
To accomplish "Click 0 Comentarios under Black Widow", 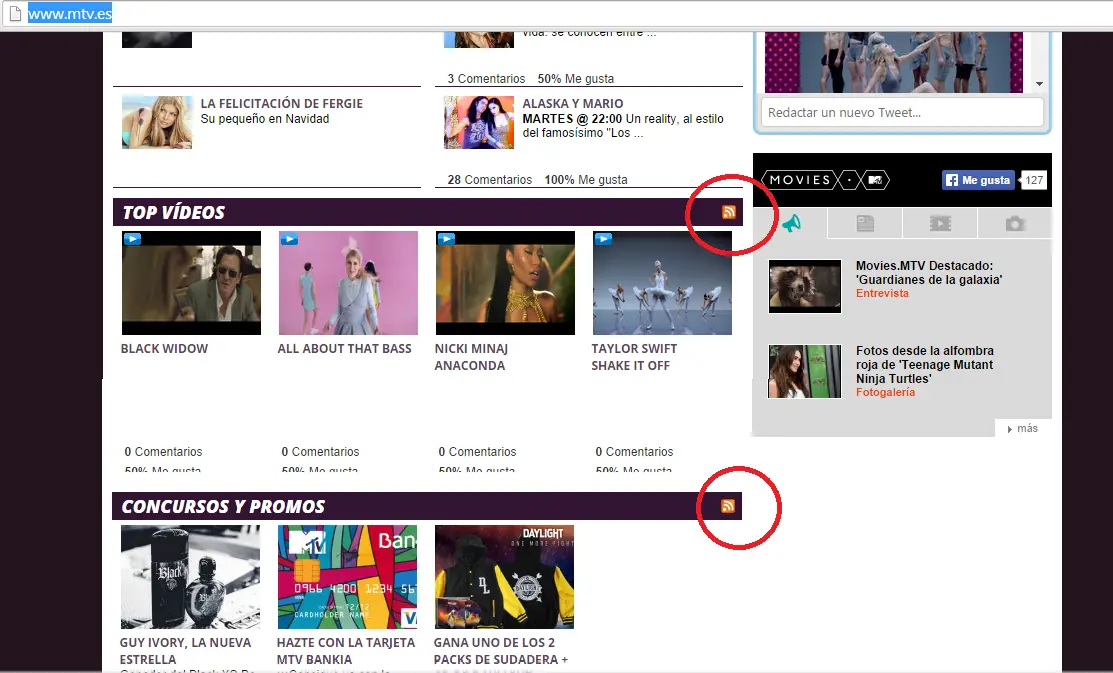I will (163, 452).
